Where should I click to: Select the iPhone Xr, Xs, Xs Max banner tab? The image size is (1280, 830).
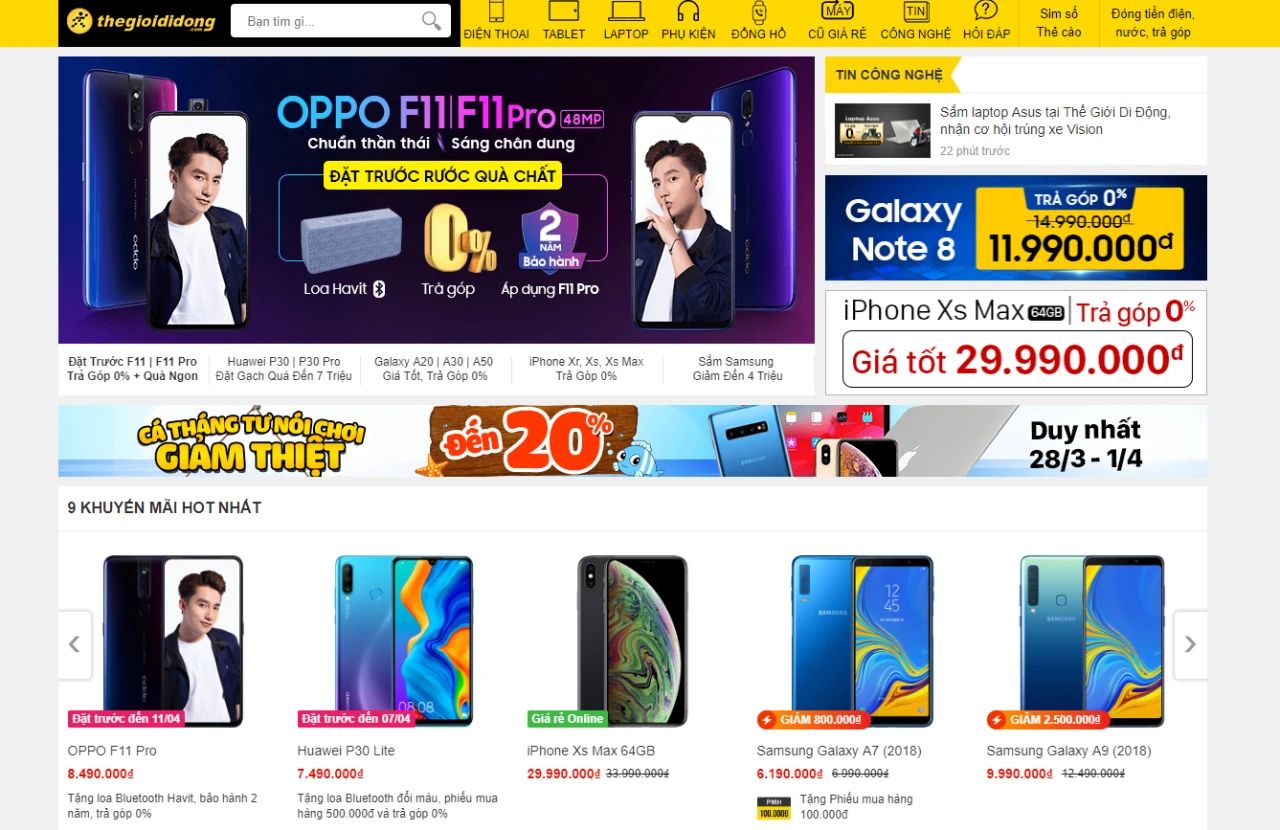(586, 369)
